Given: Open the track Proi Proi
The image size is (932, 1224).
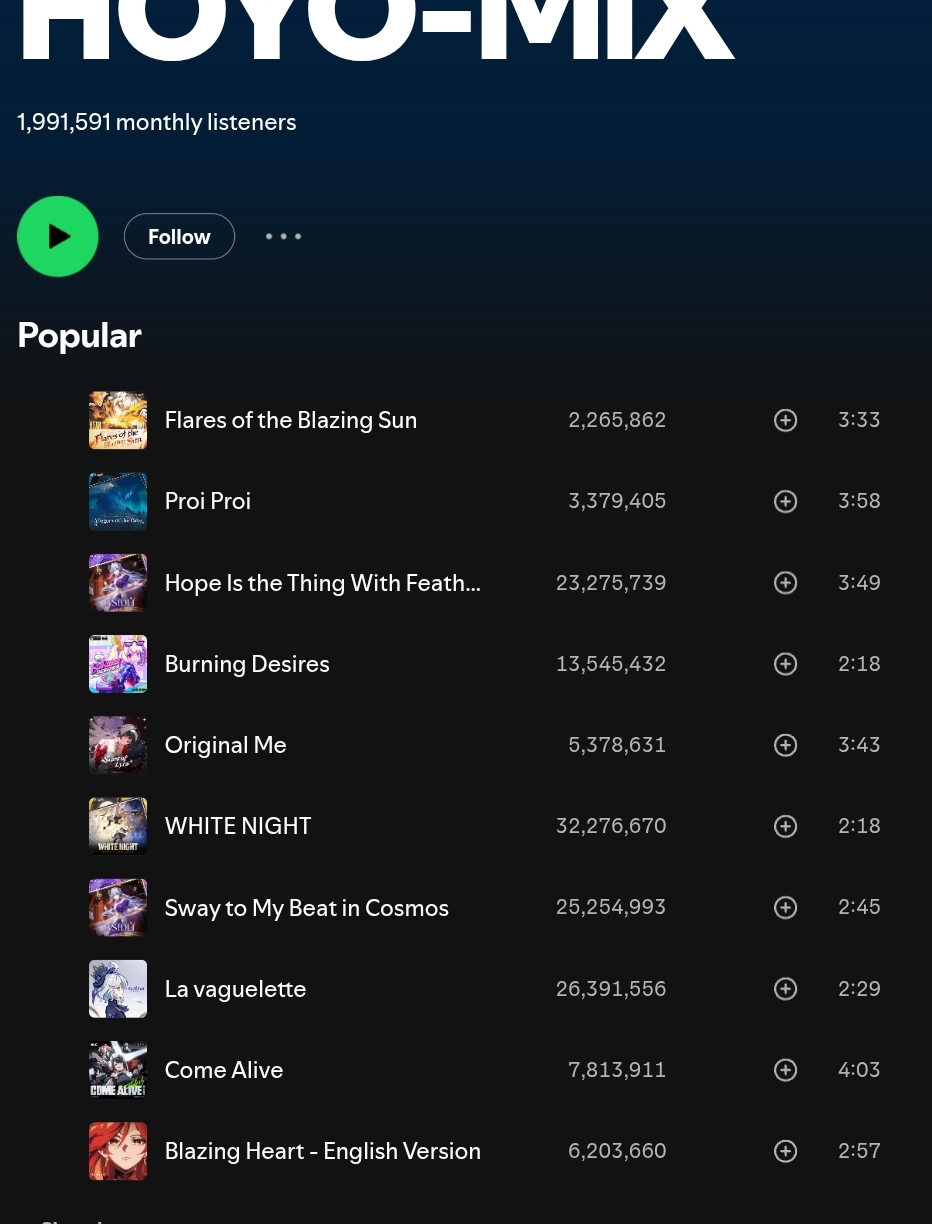Looking at the screenshot, I should 208,501.
